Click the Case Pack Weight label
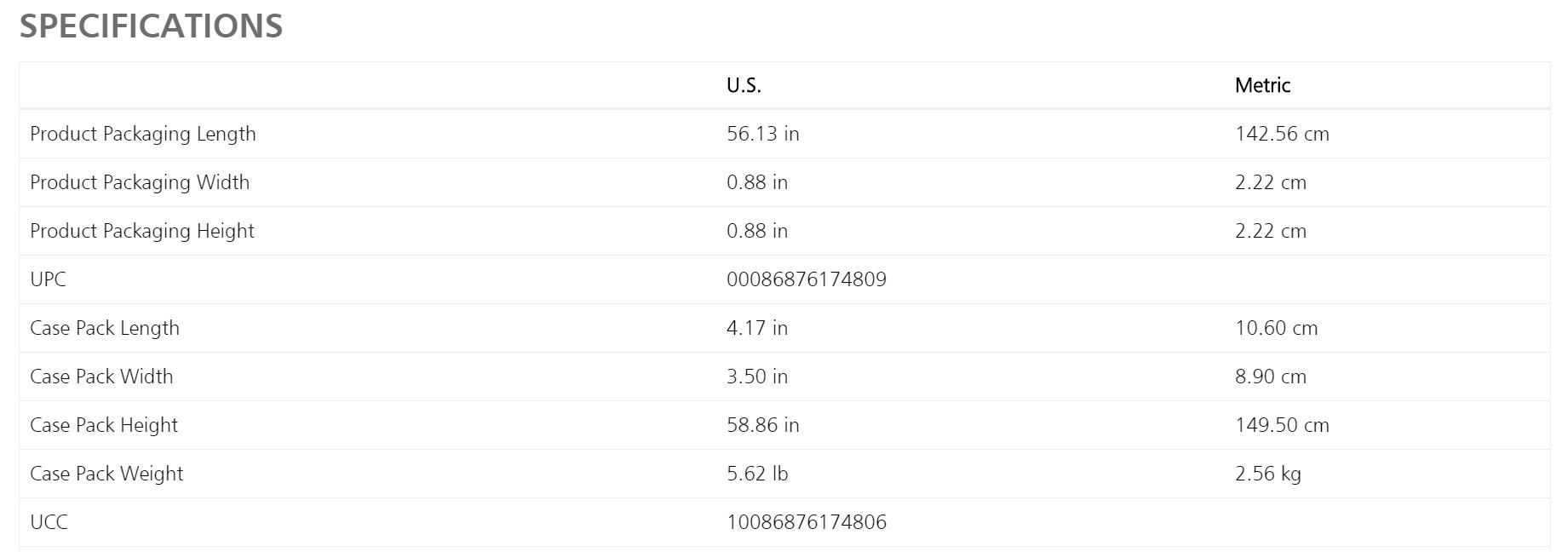This screenshot has height=552, width=1568. [106, 474]
